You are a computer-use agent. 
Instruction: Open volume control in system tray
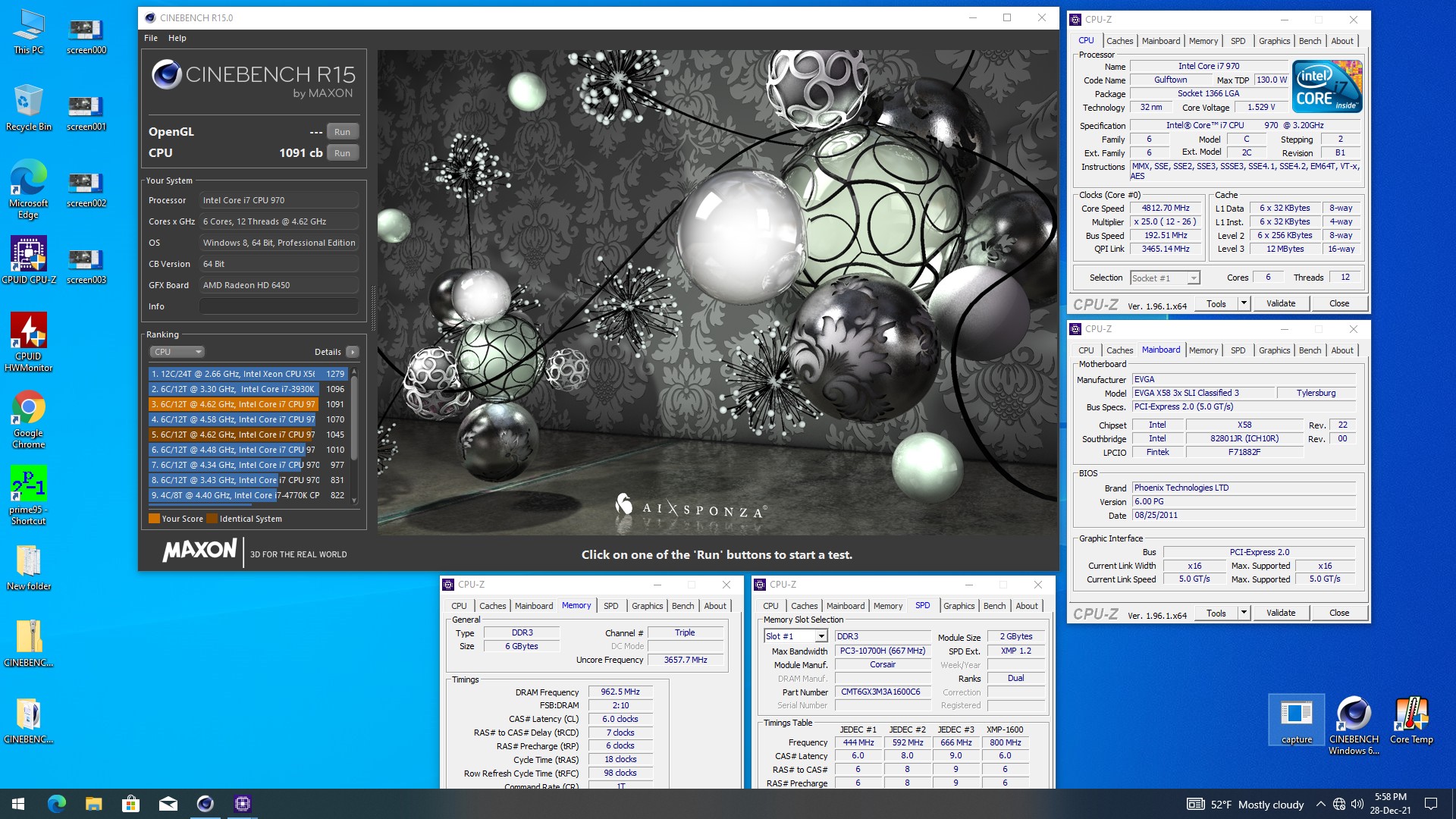coord(1357,804)
